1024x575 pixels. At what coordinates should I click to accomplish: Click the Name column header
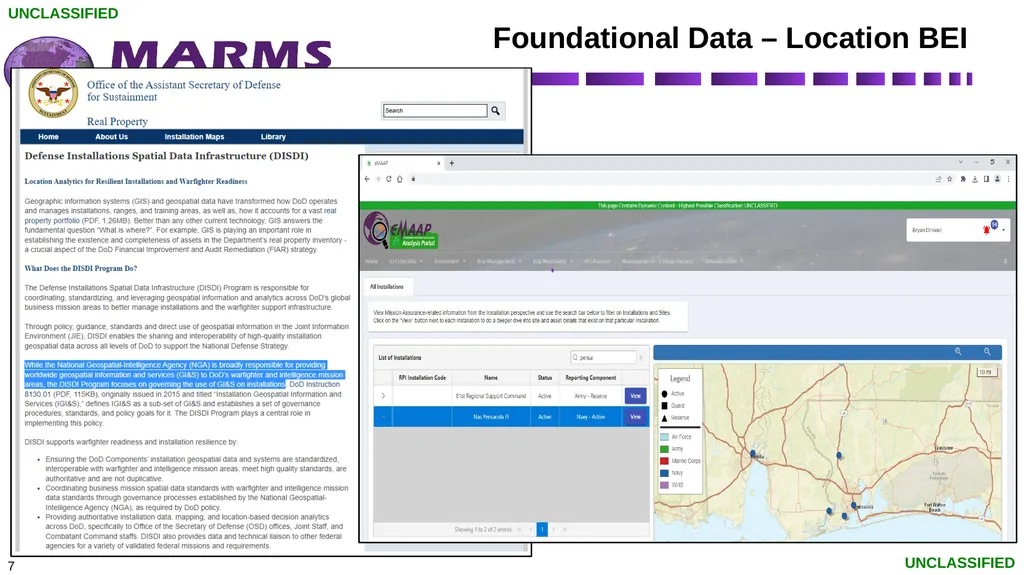coord(491,378)
